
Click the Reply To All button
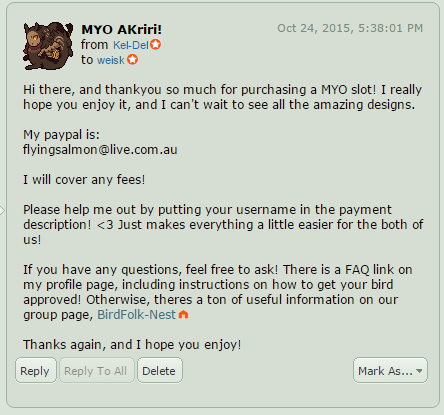pos(96,370)
